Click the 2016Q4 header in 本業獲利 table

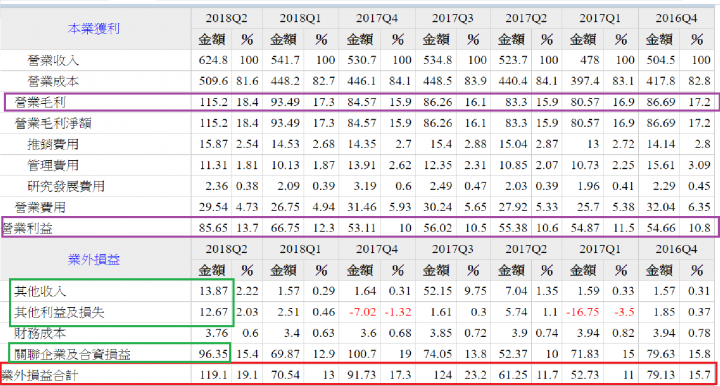(x=676, y=18)
